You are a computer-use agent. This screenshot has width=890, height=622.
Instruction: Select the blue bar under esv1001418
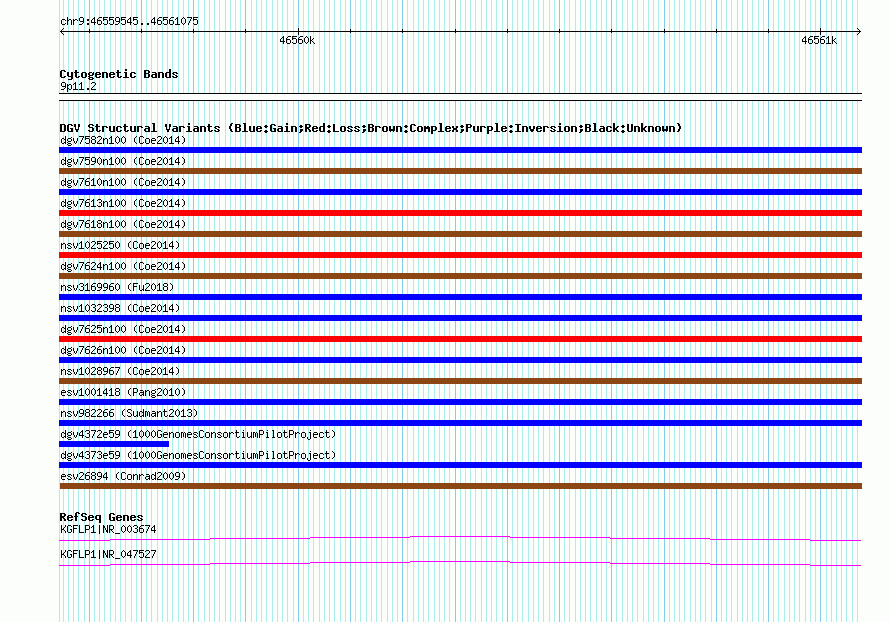click(x=460, y=402)
